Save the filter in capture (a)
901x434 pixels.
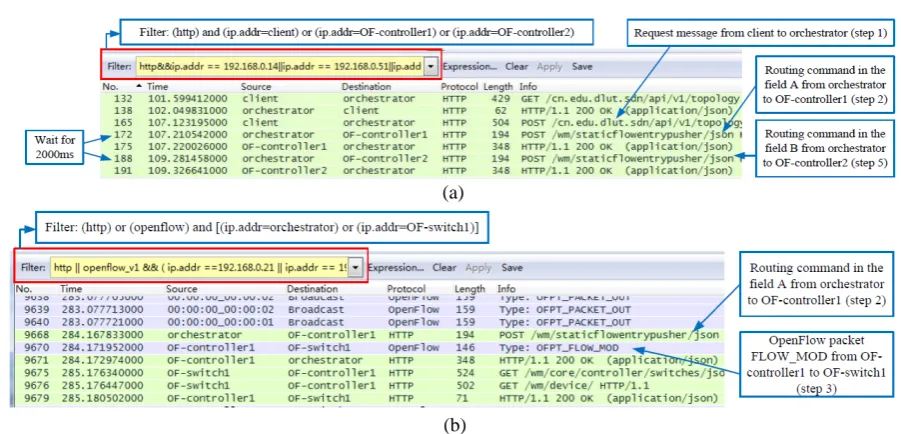coord(582,67)
